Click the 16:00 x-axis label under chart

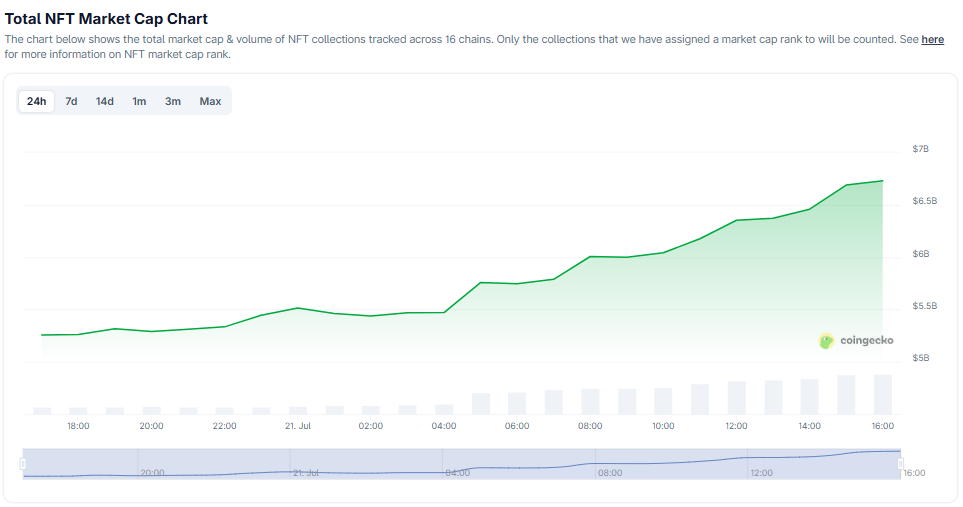(883, 426)
